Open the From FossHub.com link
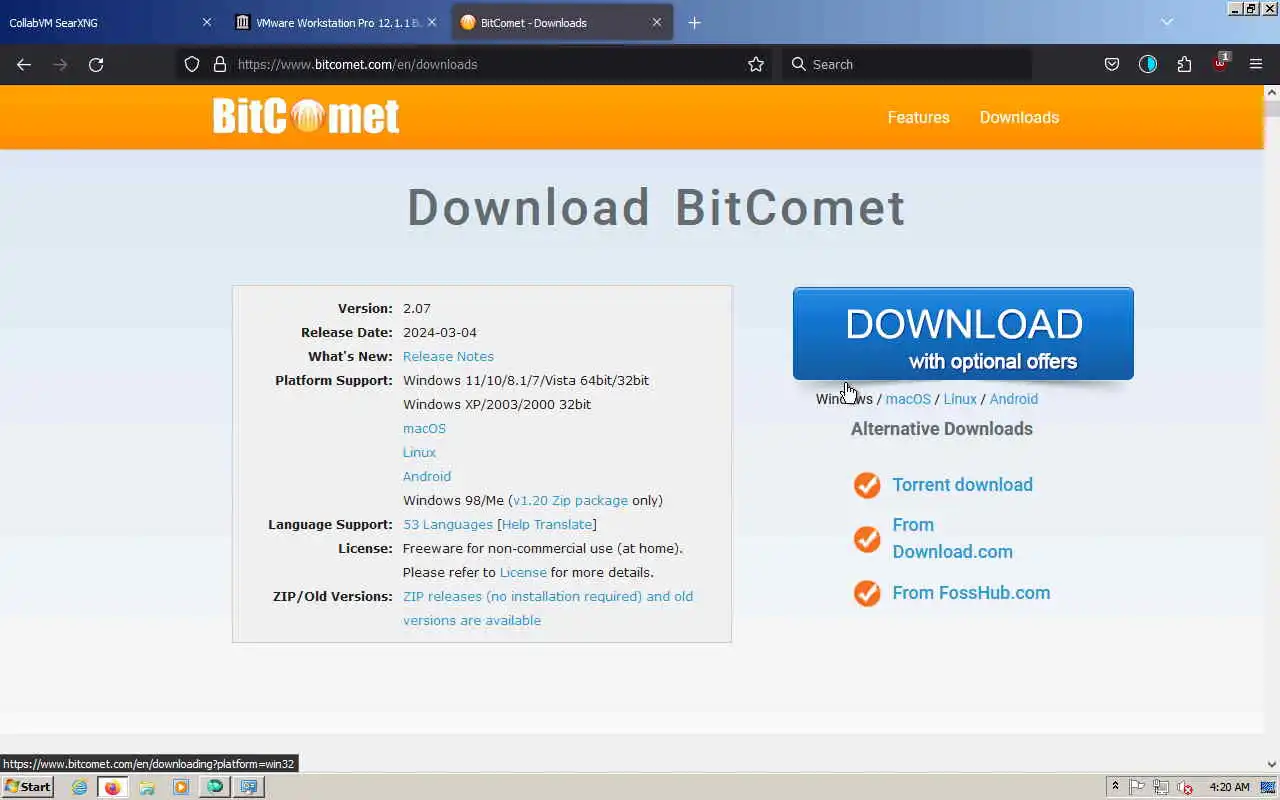The height and width of the screenshot is (800, 1280). 971,593
